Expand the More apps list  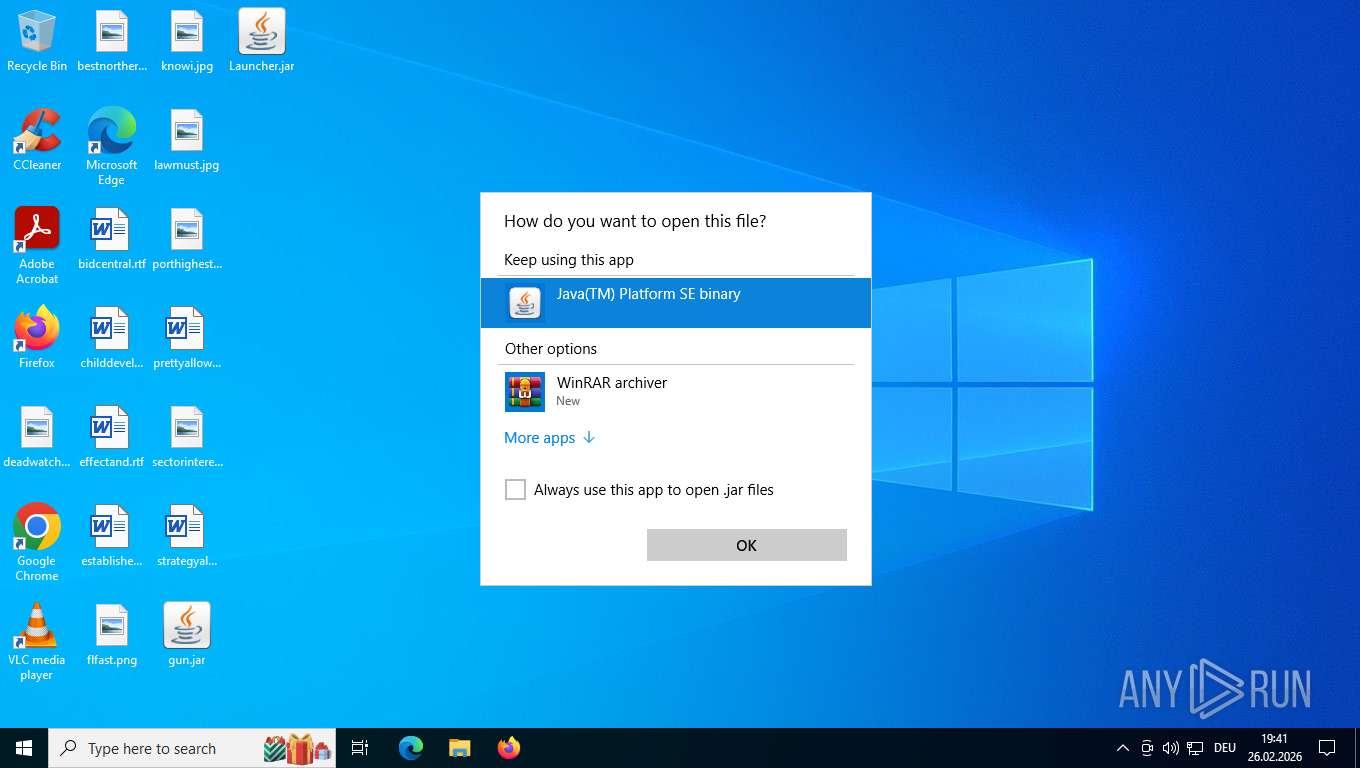(549, 438)
